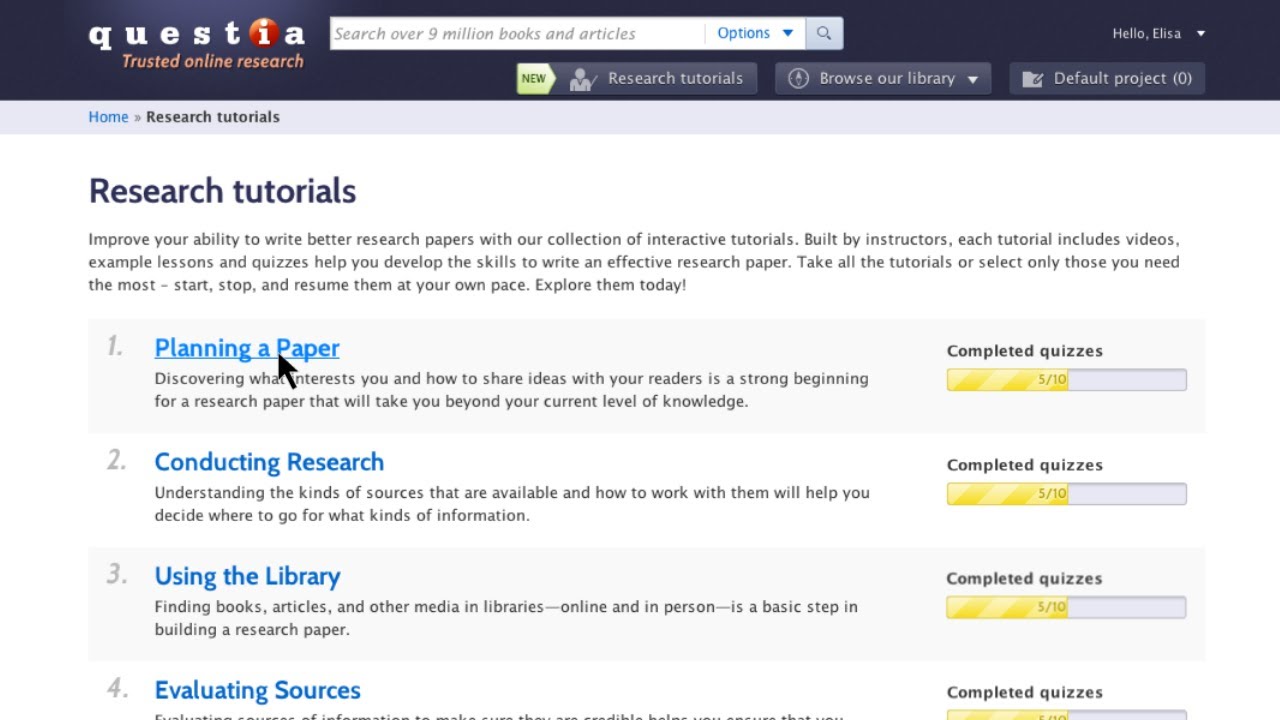Click the NEW badge beside Research tutorials
1280x720 pixels.
coord(535,78)
